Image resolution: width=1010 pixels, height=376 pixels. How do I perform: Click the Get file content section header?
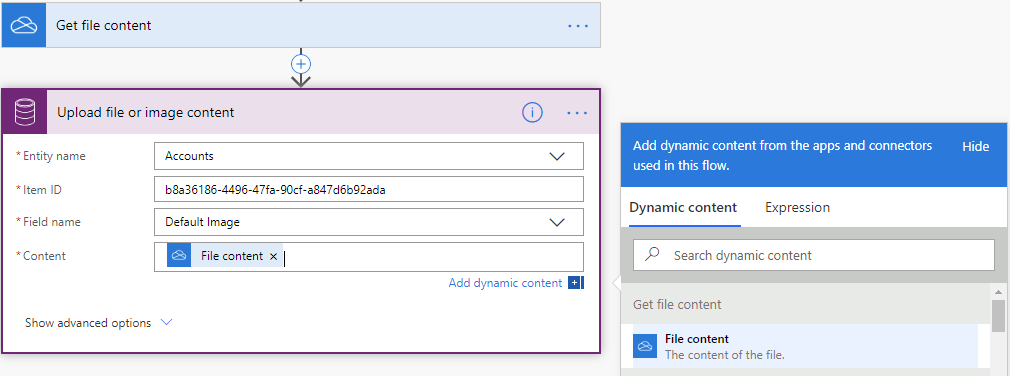pos(805,304)
